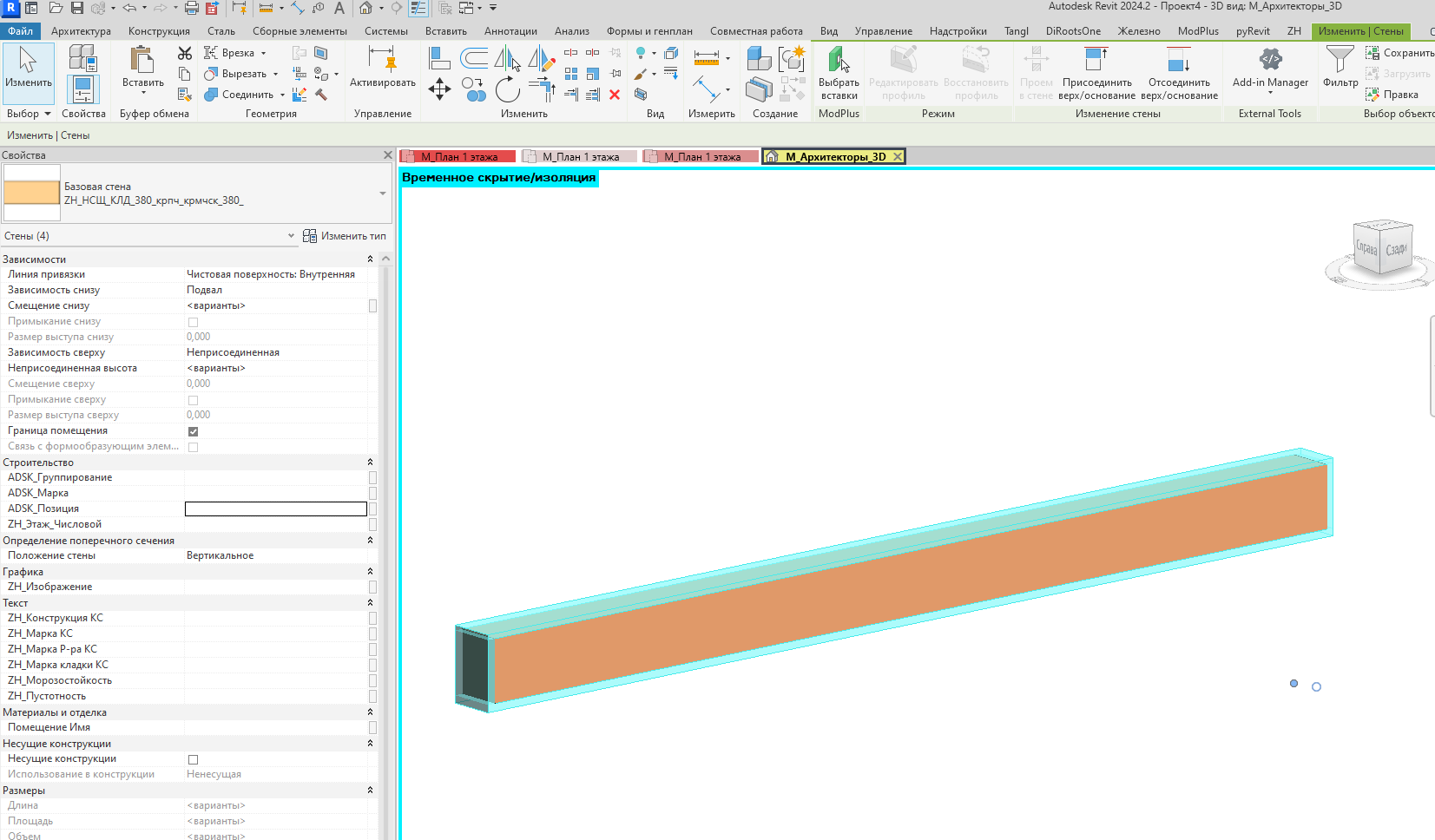
Task: Toggle Thin Lines icon in quick access toolbar
Action: pyautogui.click(x=418, y=8)
